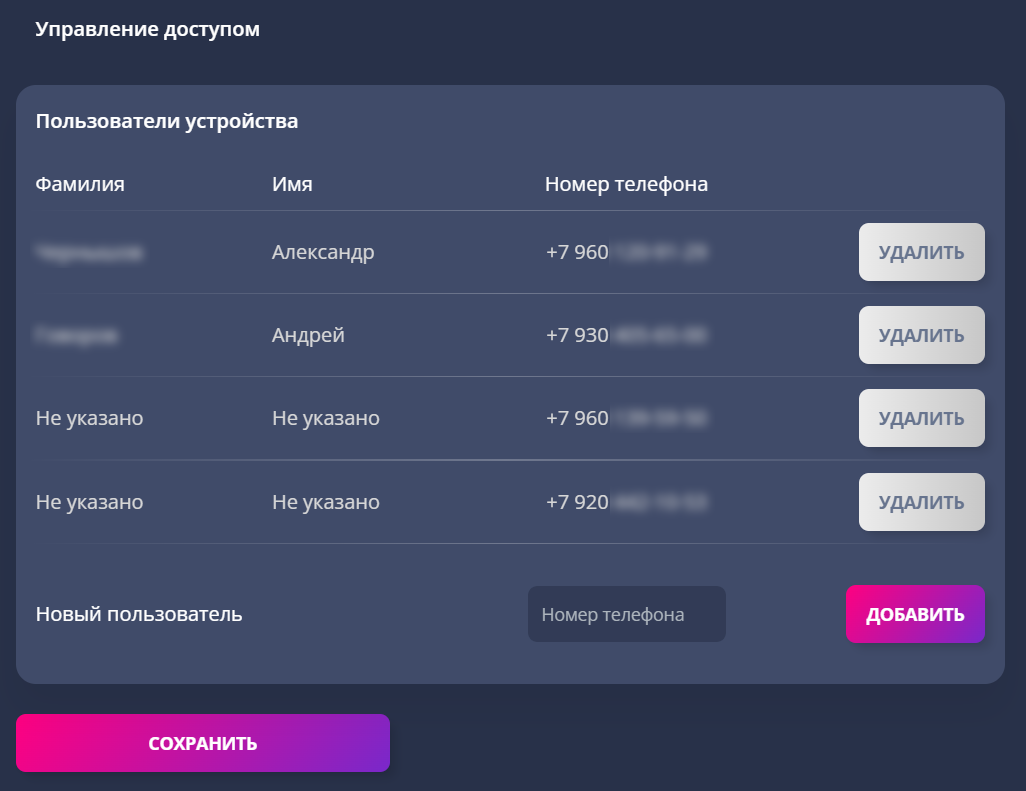
Task: Click the name Александр in the table
Action: point(323,252)
